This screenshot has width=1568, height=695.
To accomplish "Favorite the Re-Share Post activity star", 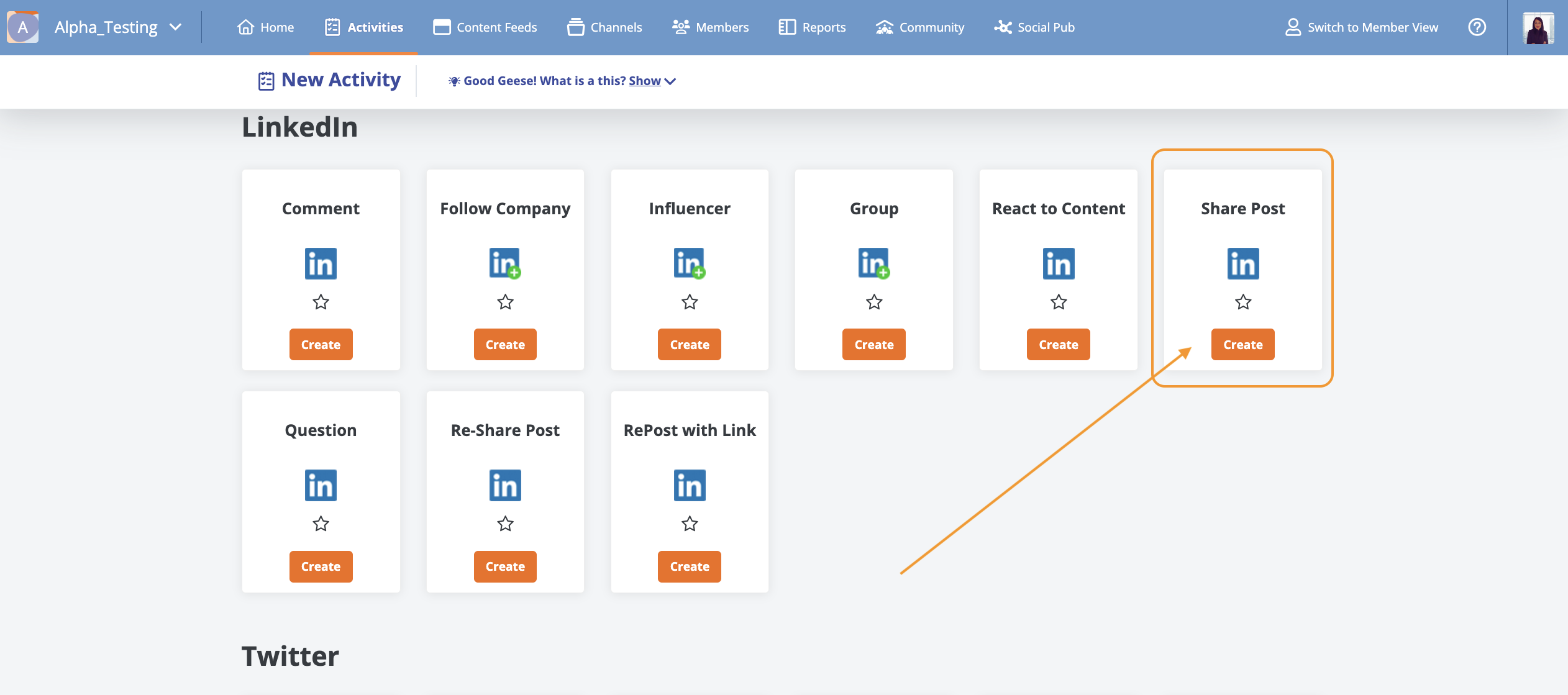I will click(505, 524).
